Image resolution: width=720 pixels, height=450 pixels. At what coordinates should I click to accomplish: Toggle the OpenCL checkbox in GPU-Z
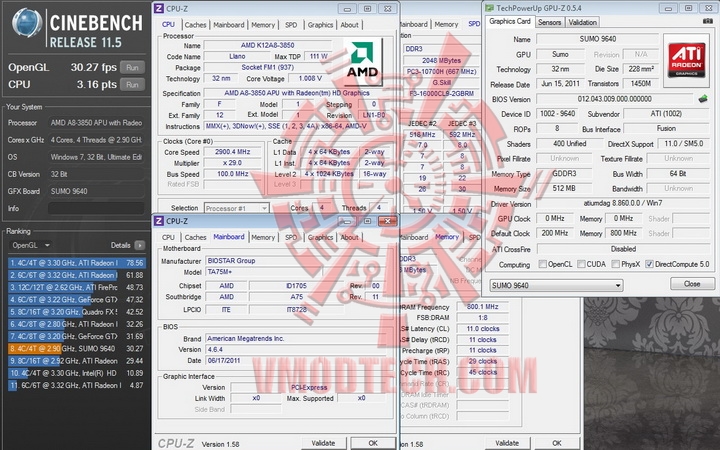tap(542, 264)
